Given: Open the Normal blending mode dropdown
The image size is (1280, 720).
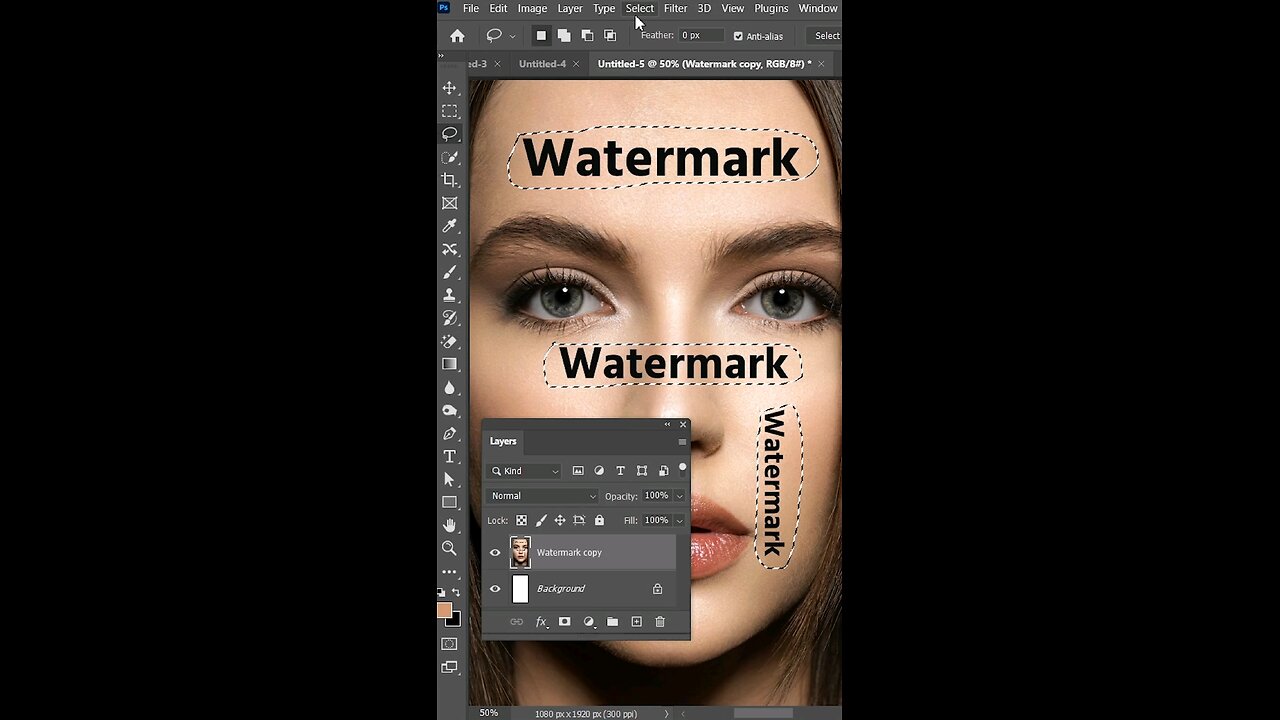Looking at the screenshot, I should (x=543, y=496).
